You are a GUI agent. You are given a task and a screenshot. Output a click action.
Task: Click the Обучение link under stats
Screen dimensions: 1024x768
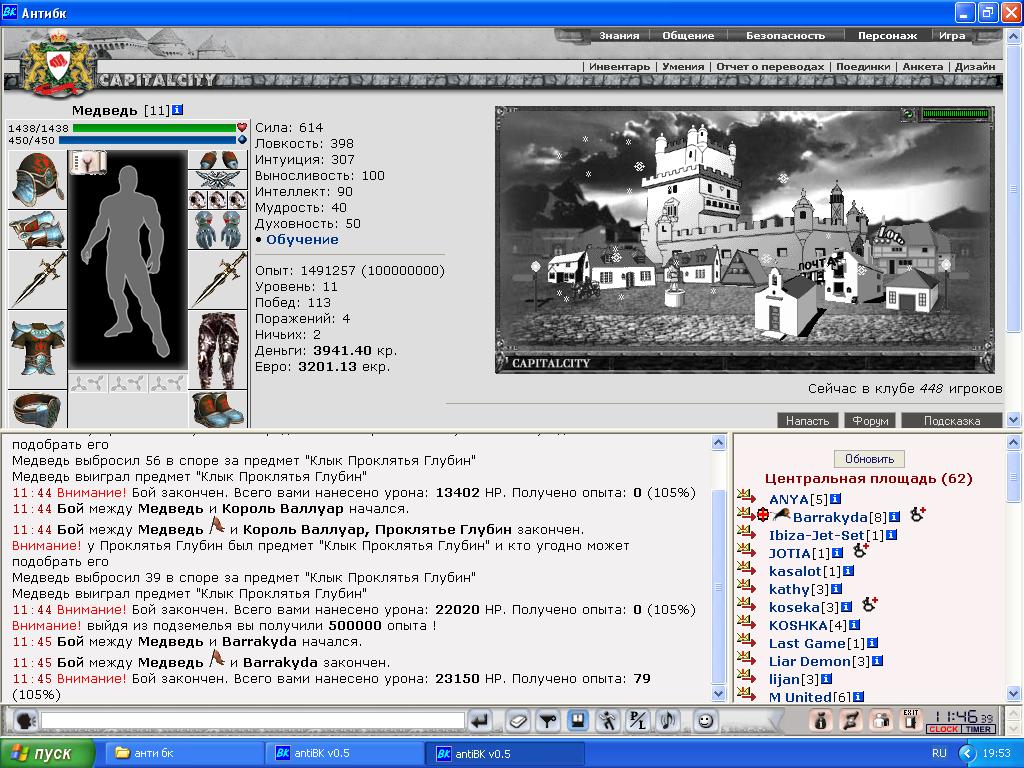tap(302, 240)
